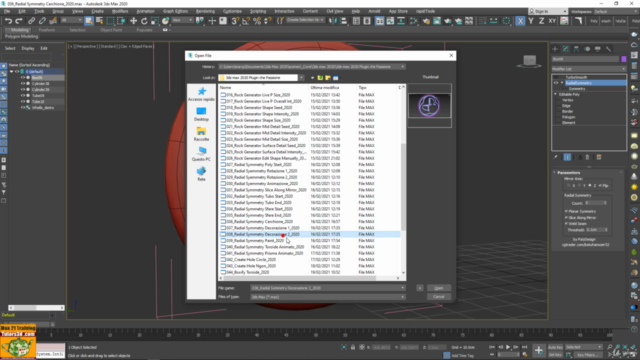Open the Rendering menu

(205, 11)
